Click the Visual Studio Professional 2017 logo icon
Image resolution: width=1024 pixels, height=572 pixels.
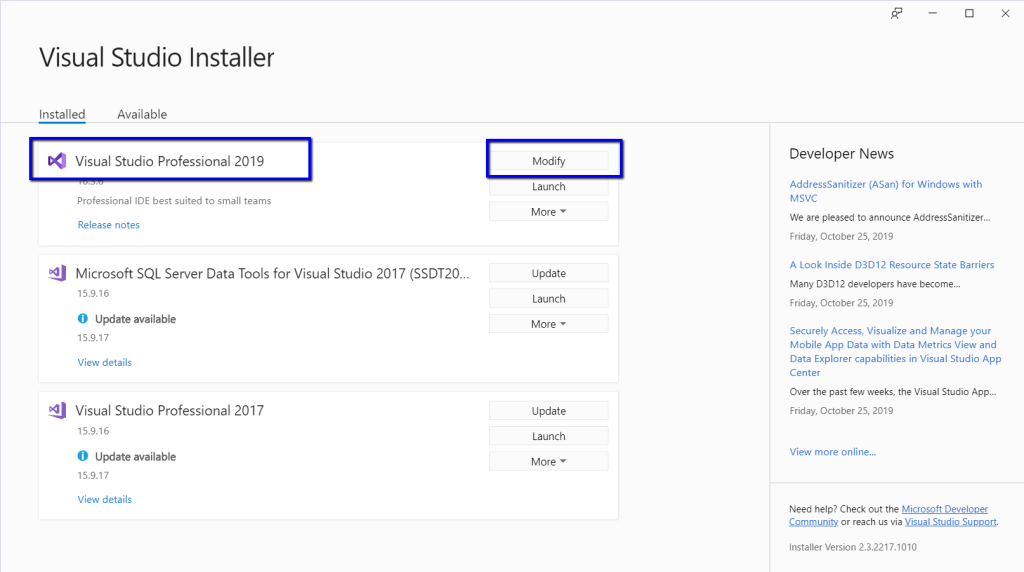57,411
